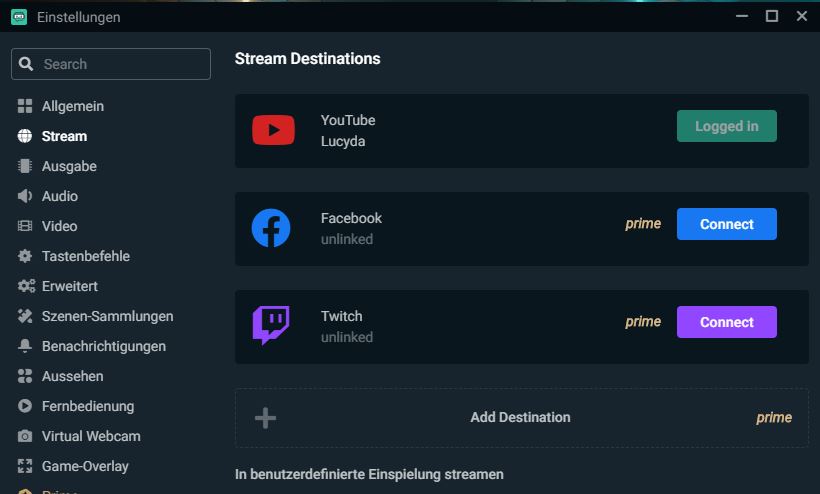
Task: Connect the Twitch account
Action: point(726,322)
